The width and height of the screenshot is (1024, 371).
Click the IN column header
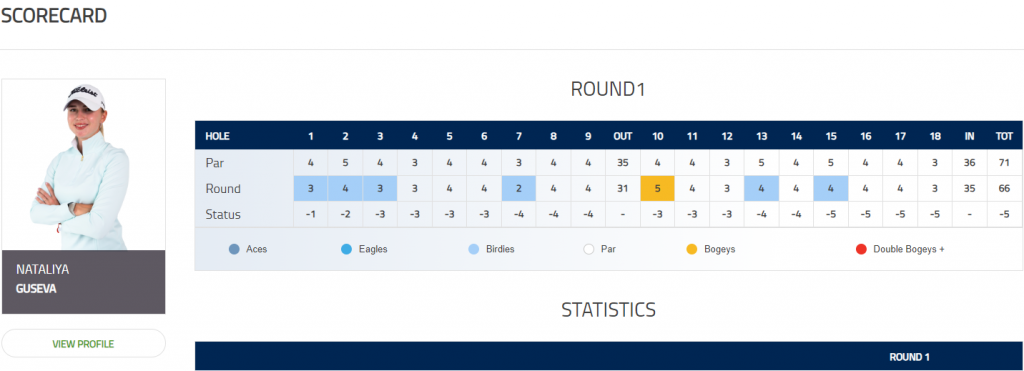click(x=970, y=137)
